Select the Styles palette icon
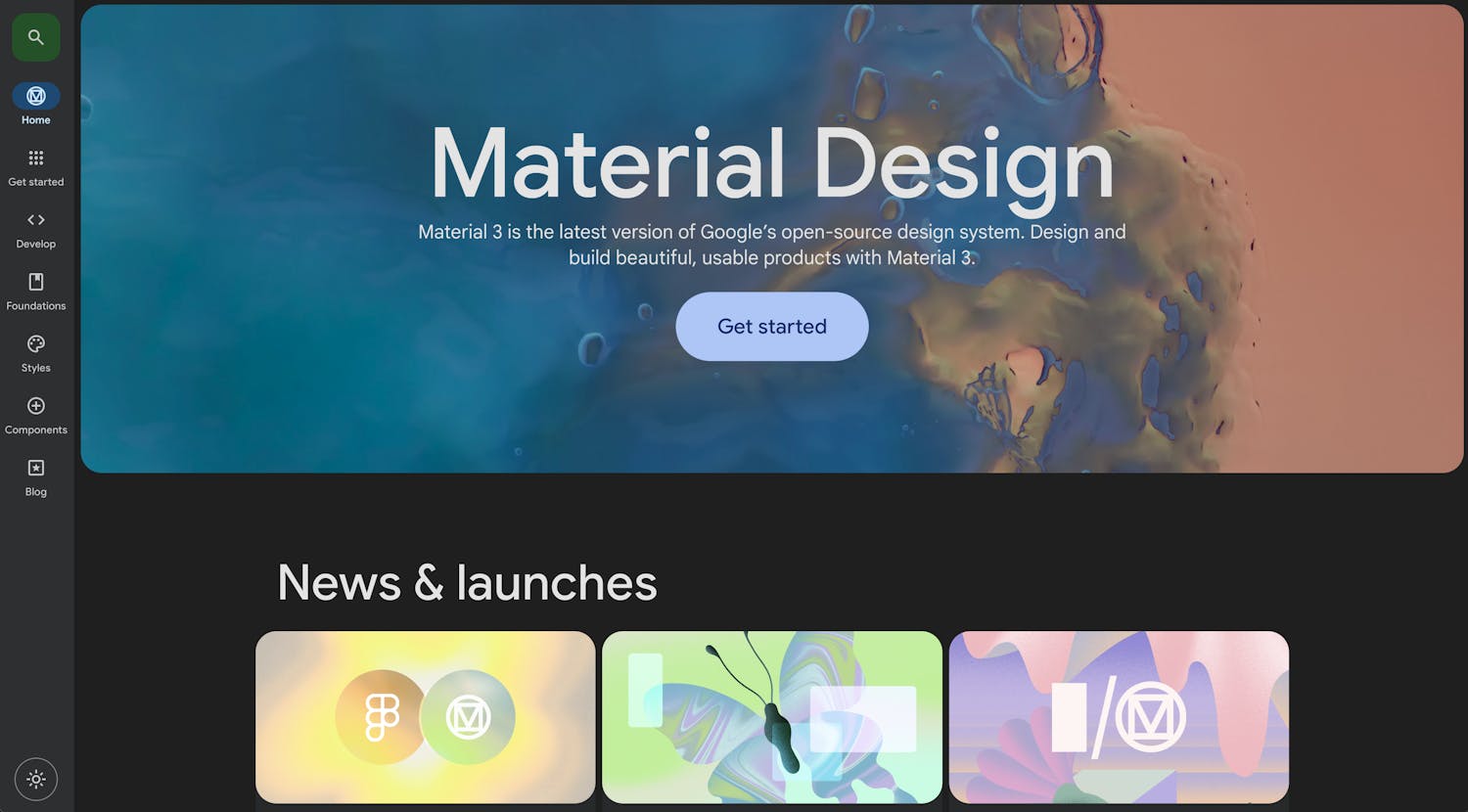Image resolution: width=1468 pixels, height=812 pixels. click(36, 344)
